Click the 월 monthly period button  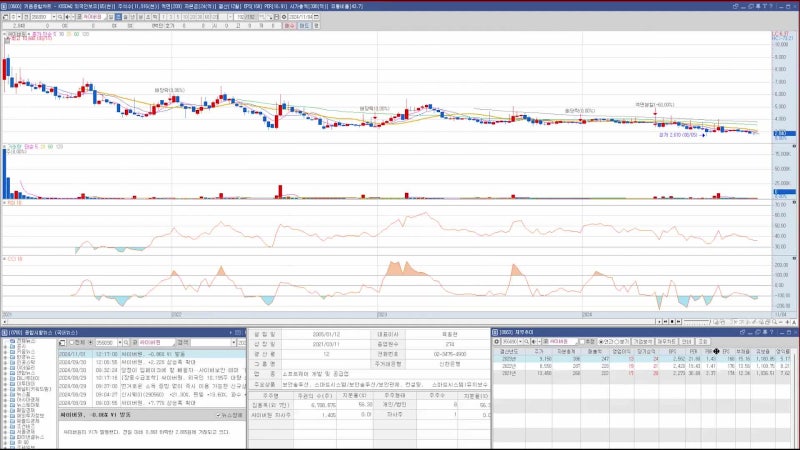(126, 17)
